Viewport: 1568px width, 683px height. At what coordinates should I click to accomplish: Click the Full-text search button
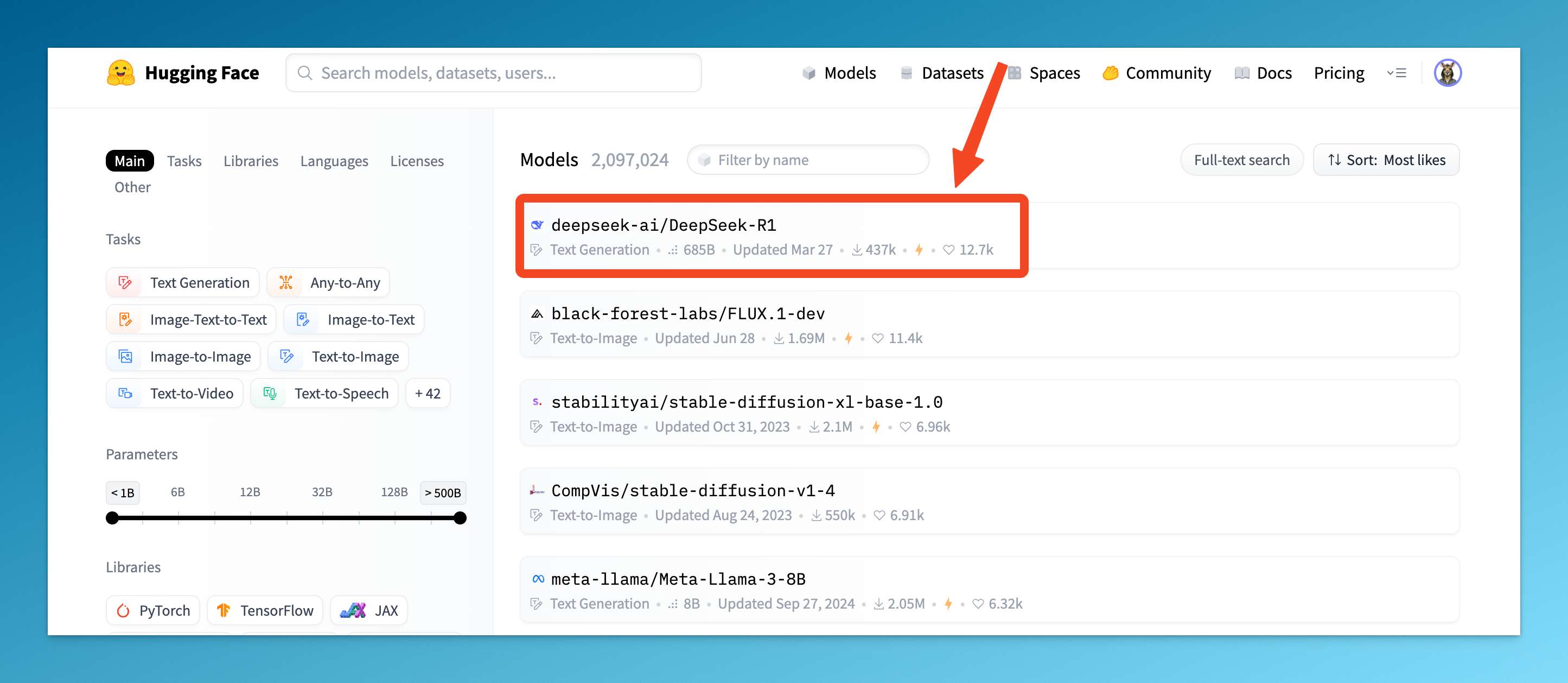coord(1242,160)
